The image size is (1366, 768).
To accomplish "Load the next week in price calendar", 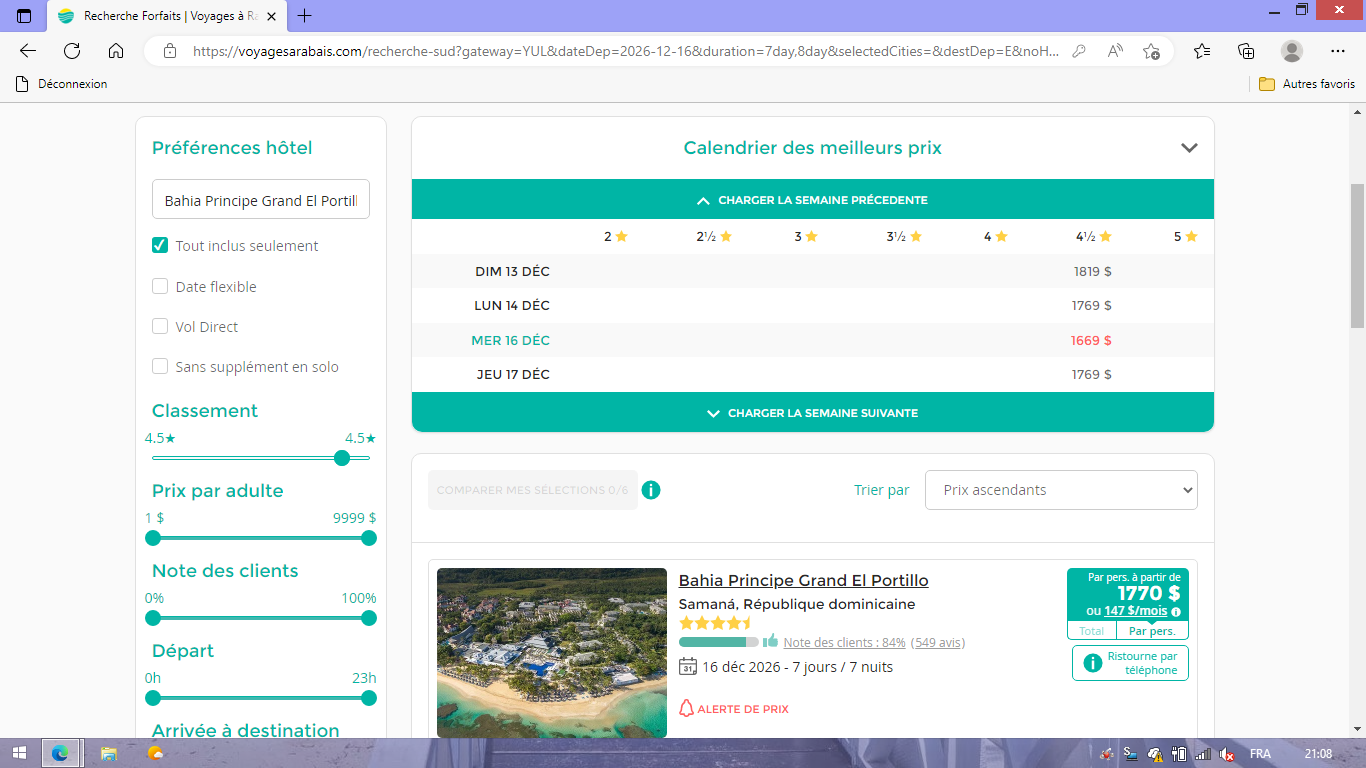I will (x=813, y=413).
